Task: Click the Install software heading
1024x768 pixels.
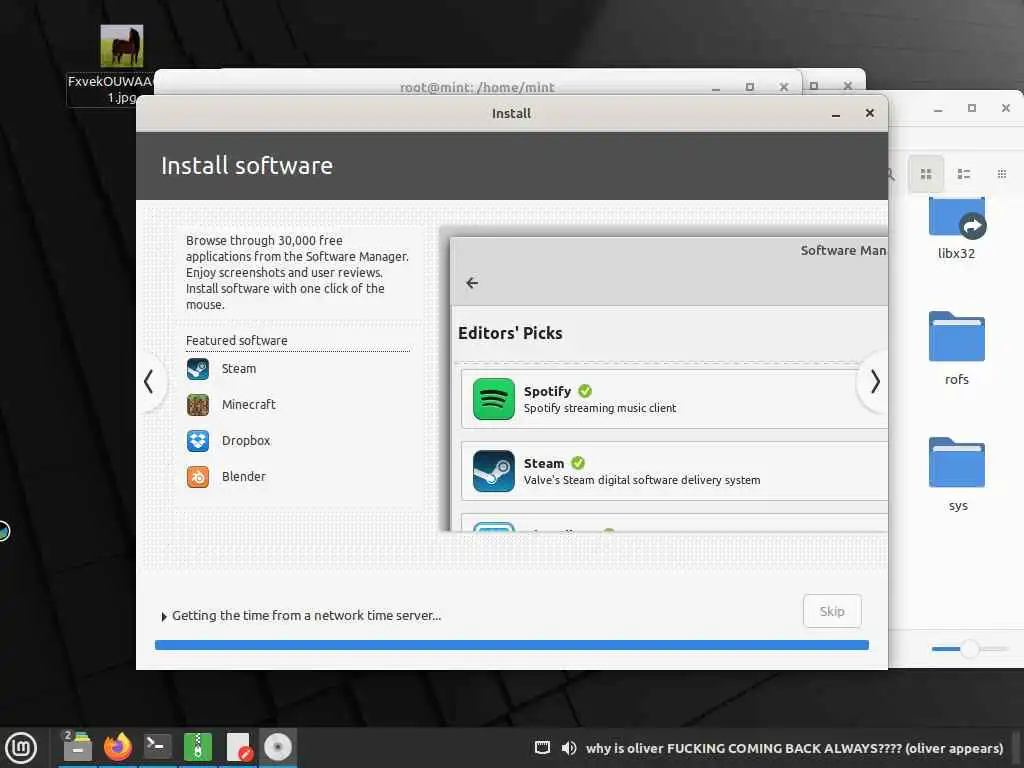Action: click(x=247, y=166)
